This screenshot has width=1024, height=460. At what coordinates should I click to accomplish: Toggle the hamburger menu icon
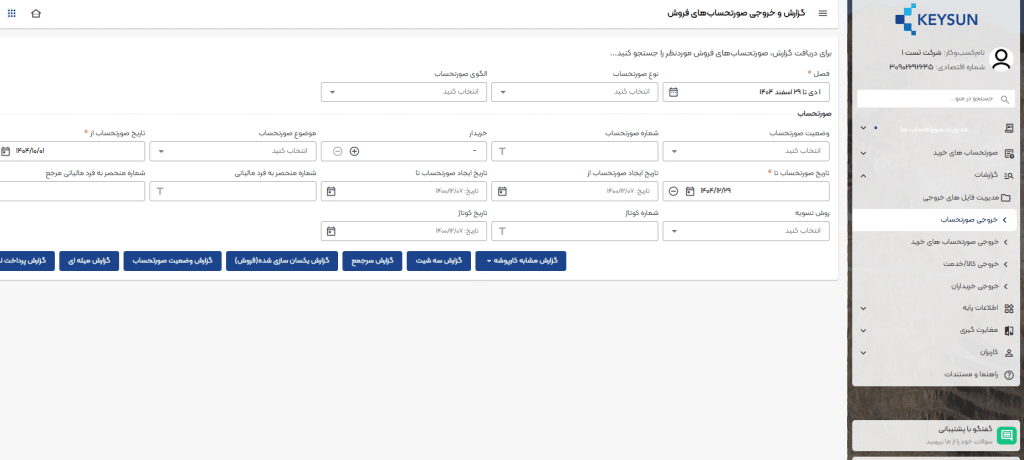823,14
